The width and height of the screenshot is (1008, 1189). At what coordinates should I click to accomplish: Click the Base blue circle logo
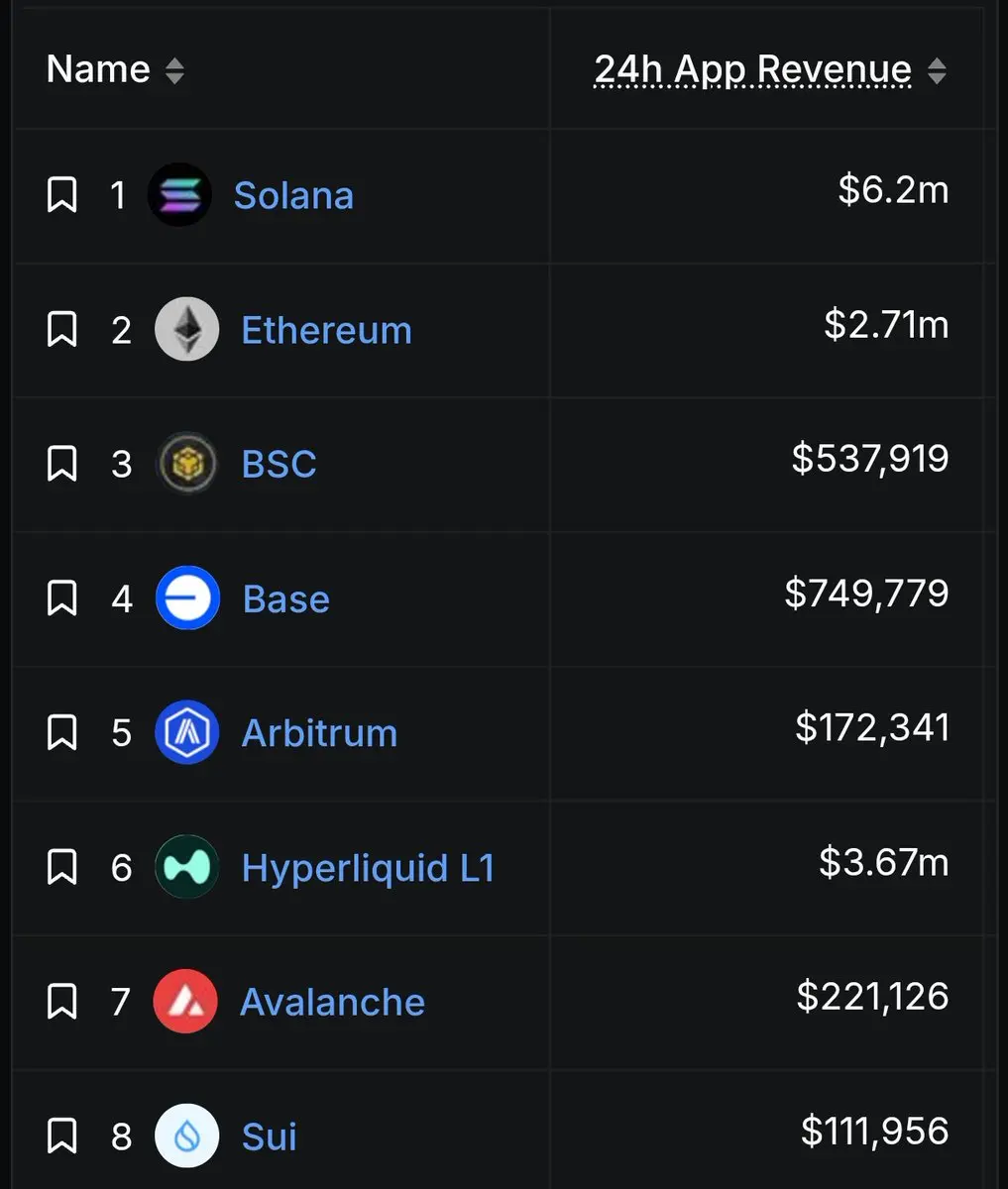187,598
